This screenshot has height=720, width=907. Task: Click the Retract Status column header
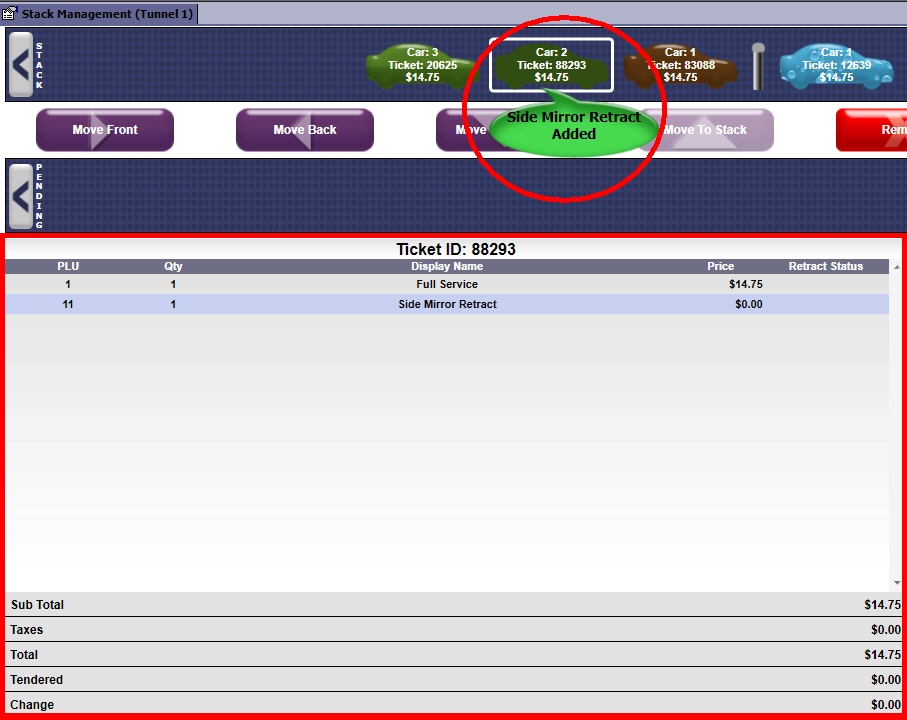tap(825, 267)
